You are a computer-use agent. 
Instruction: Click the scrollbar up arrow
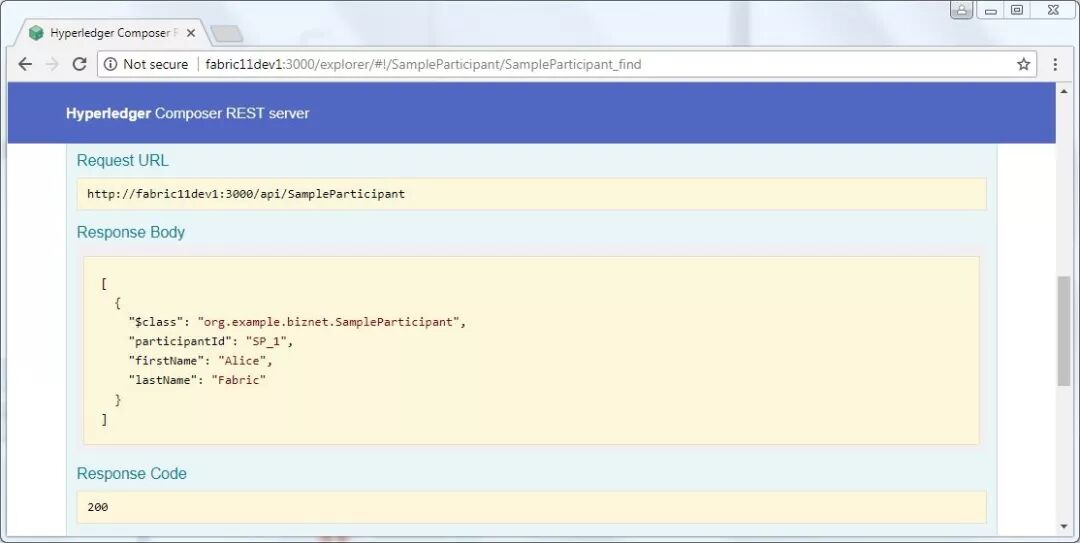click(x=1064, y=91)
